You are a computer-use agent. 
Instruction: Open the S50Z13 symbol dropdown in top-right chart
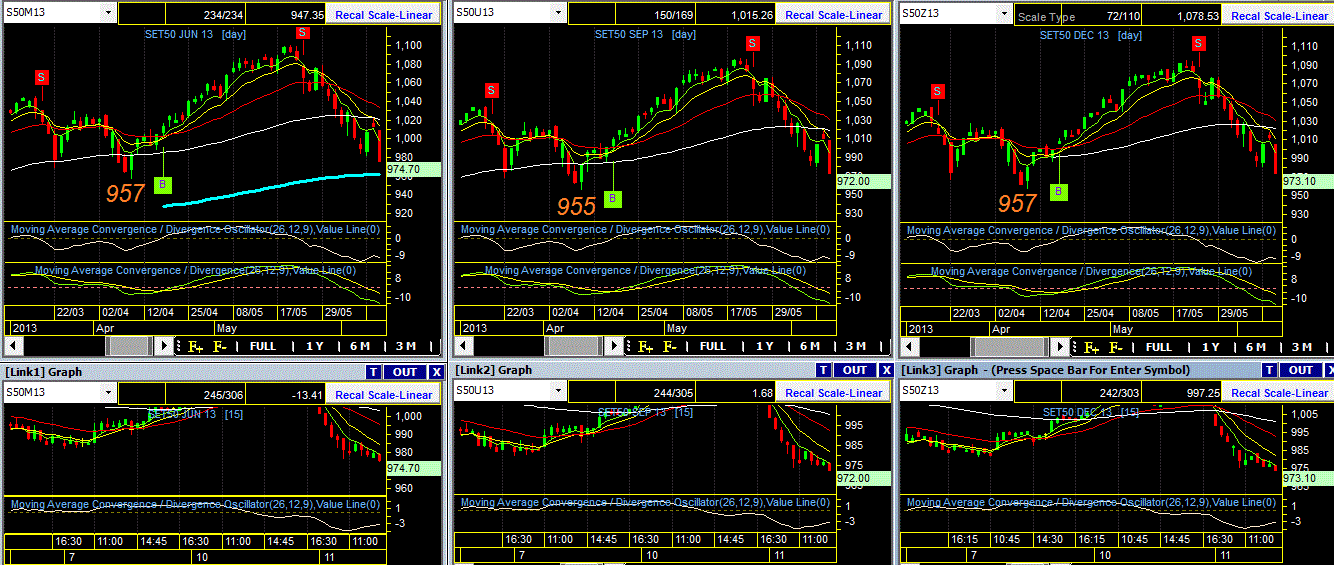1003,14
